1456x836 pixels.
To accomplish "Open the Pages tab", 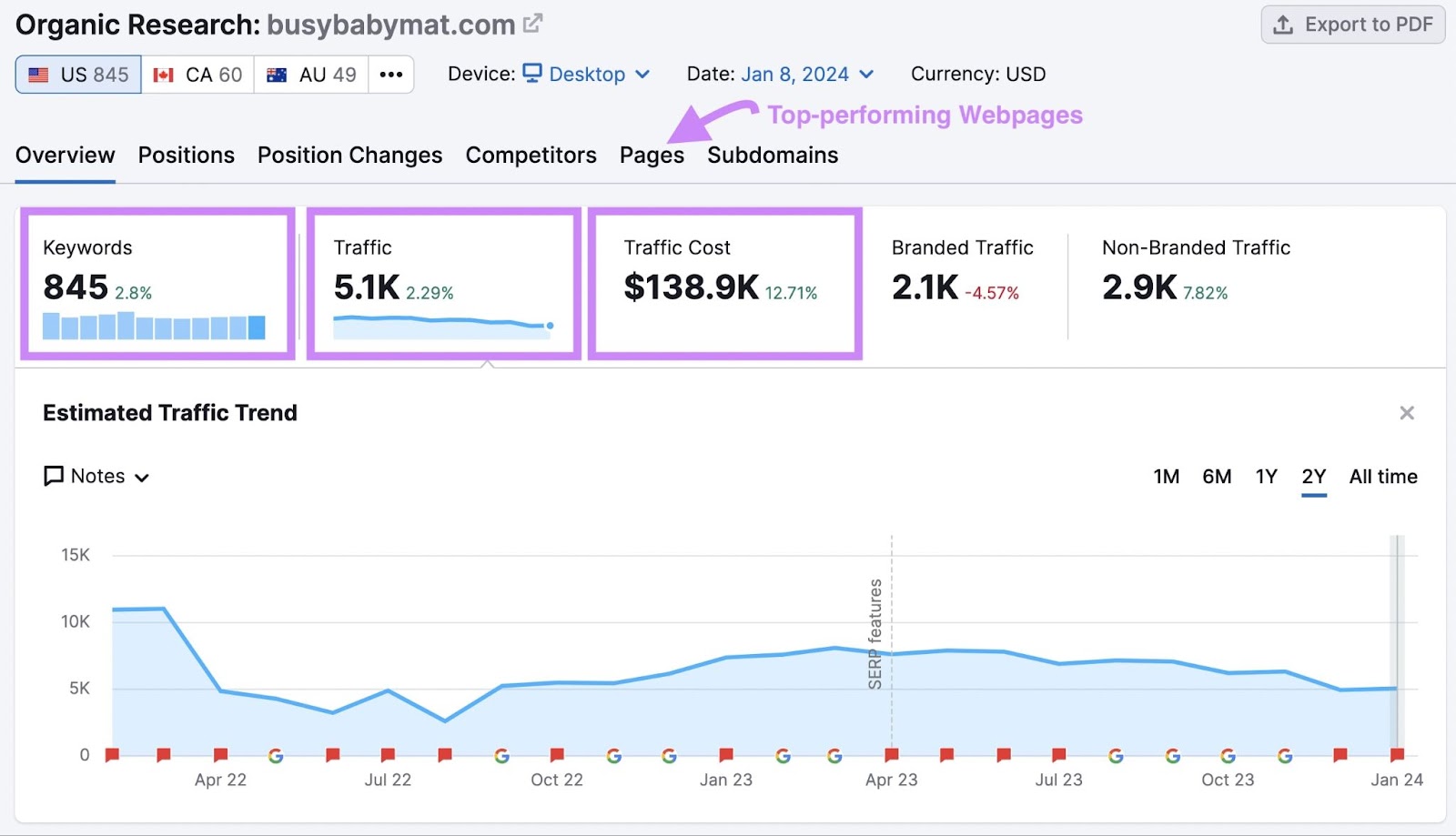I will click(x=651, y=156).
